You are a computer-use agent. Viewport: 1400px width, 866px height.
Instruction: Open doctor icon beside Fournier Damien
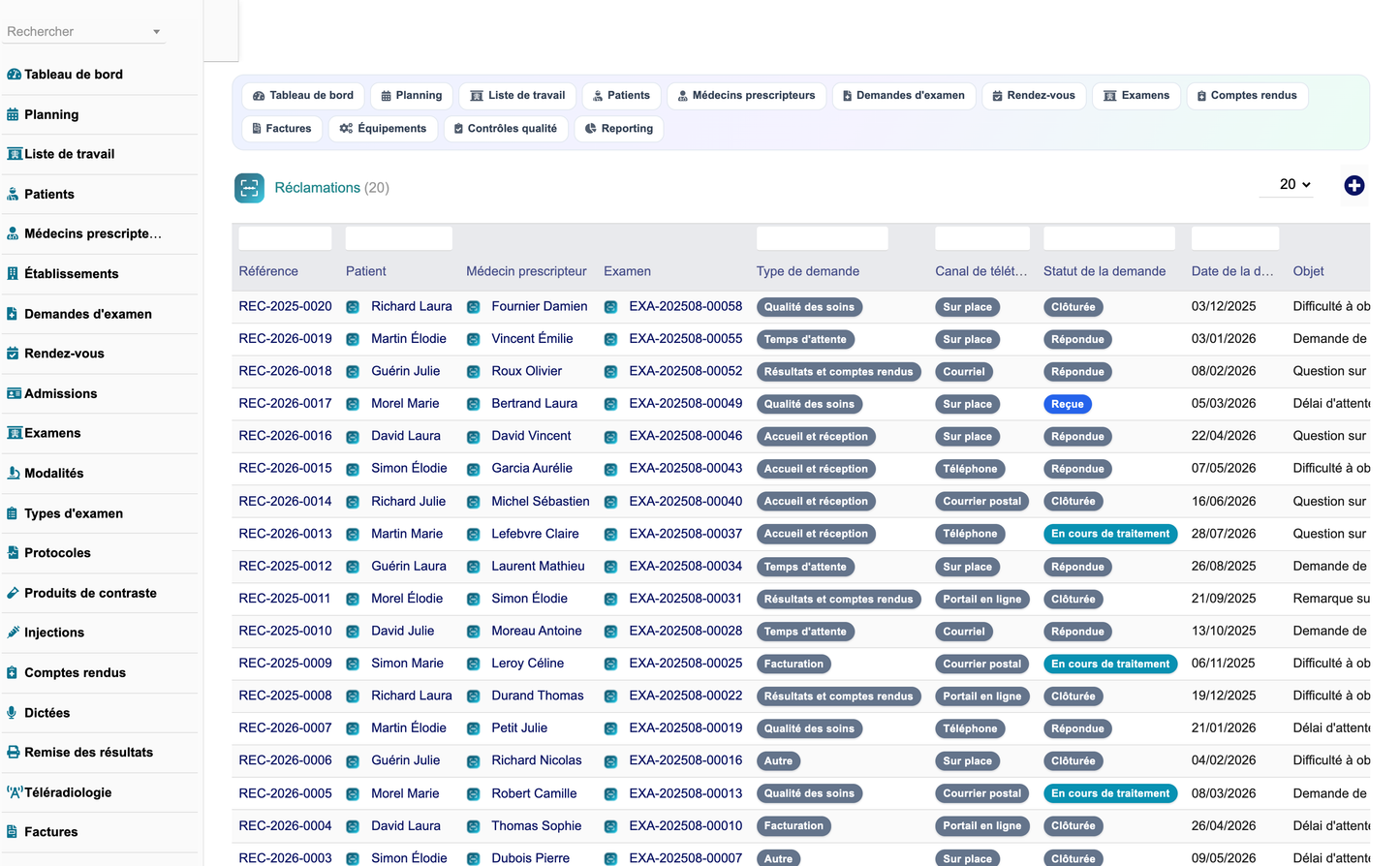[x=473, y=307]
